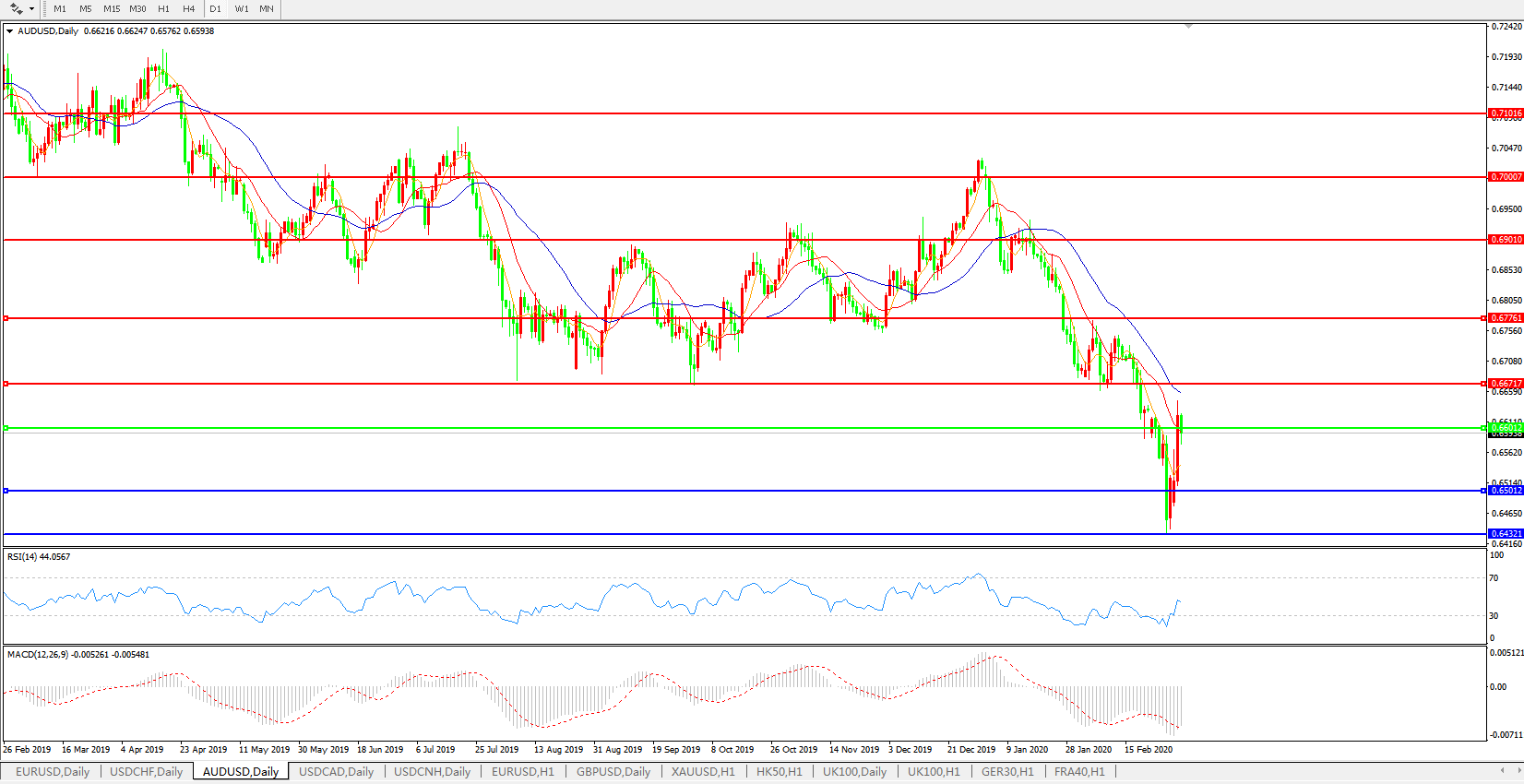
Task: Click the RSI(14) indicator label
Action: (x=38, y=557)
